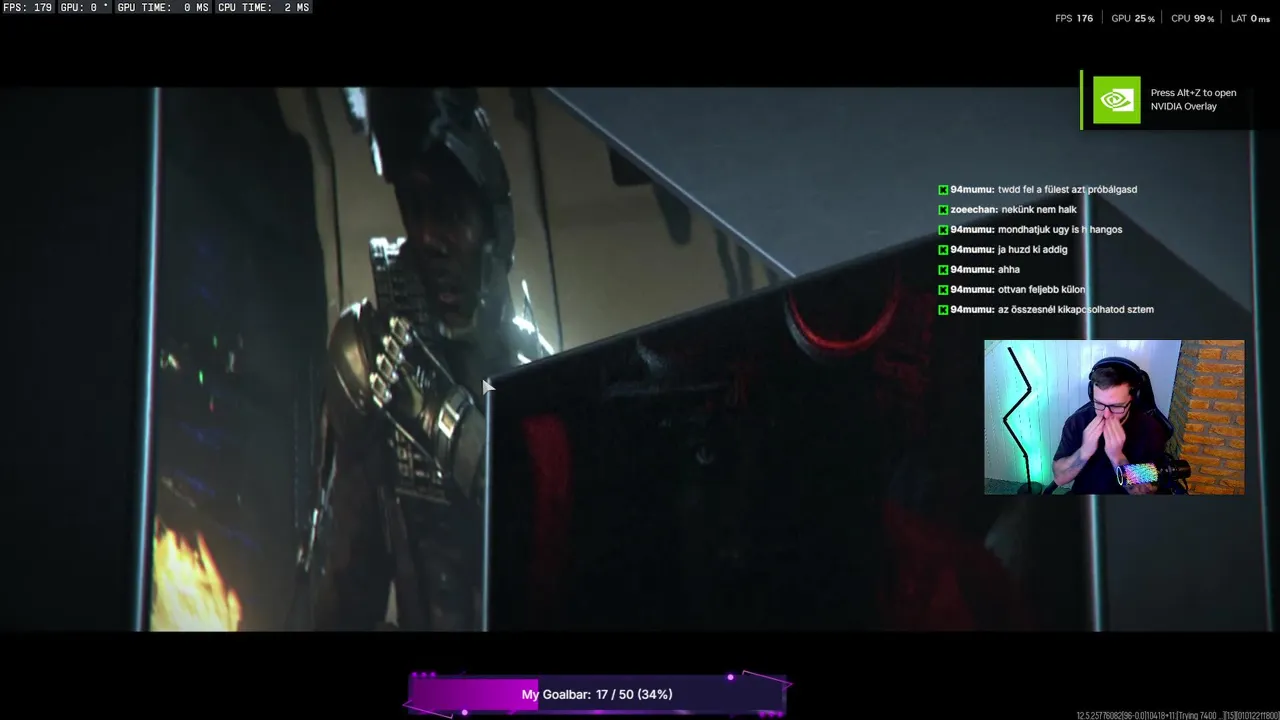The width and height of the screenshot is (1280, 720).
Task: Click the 'CPU TIME: 2 MS' readout
Action: click(x=263, y=7)
